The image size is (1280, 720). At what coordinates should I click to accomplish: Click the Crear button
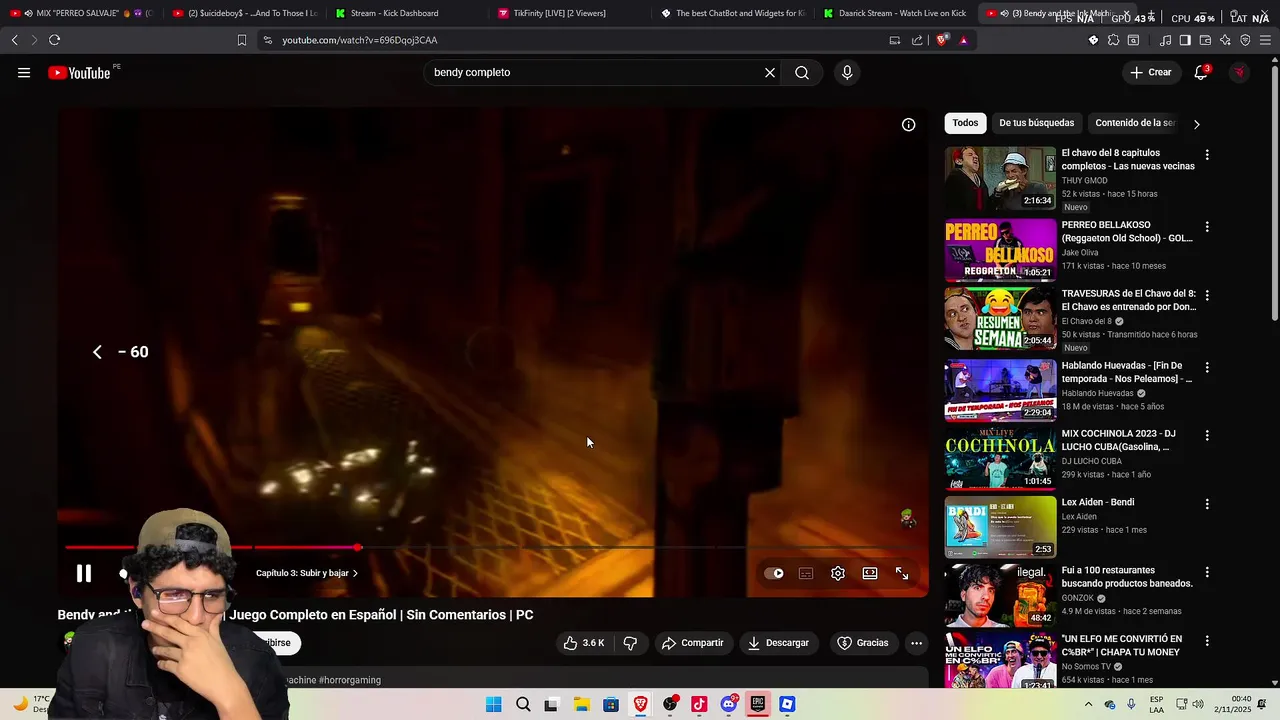pos(1150,72)
